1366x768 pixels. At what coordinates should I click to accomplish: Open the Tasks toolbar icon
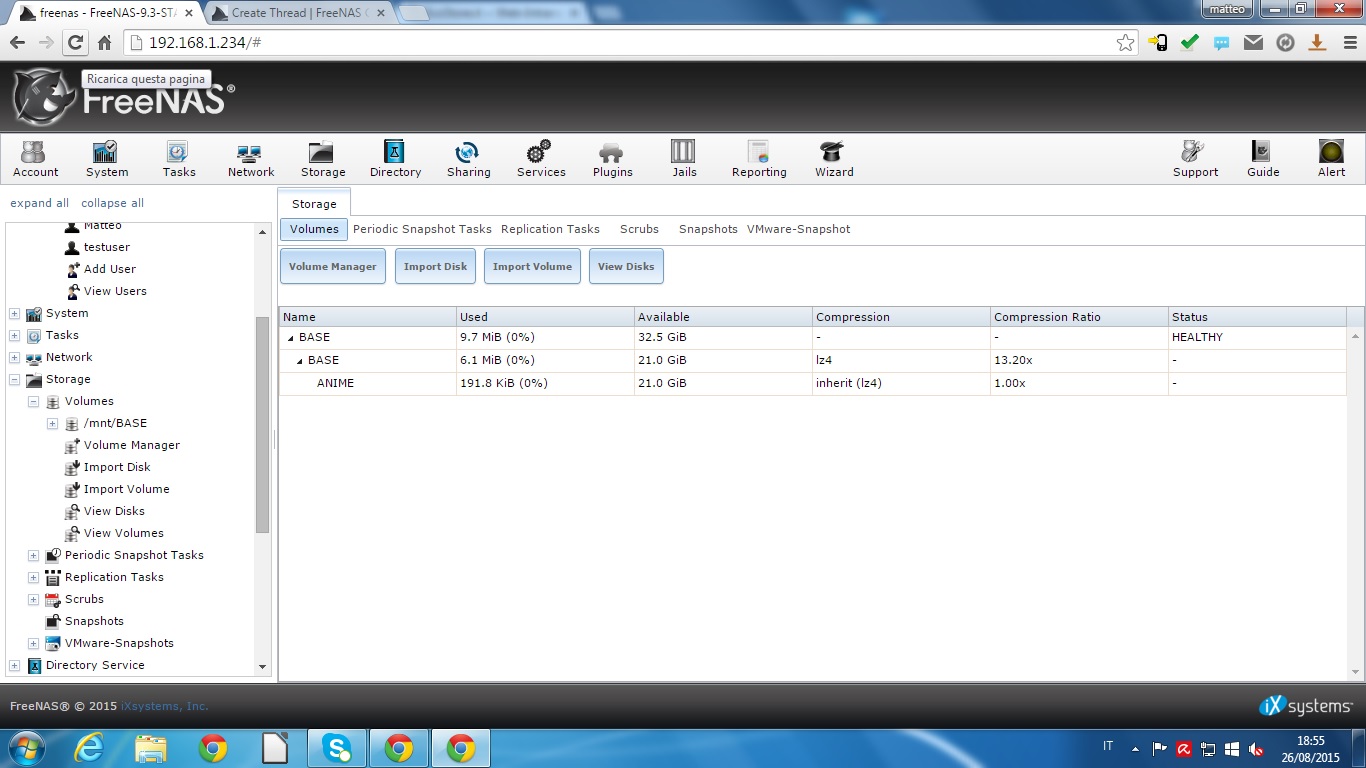178,158
